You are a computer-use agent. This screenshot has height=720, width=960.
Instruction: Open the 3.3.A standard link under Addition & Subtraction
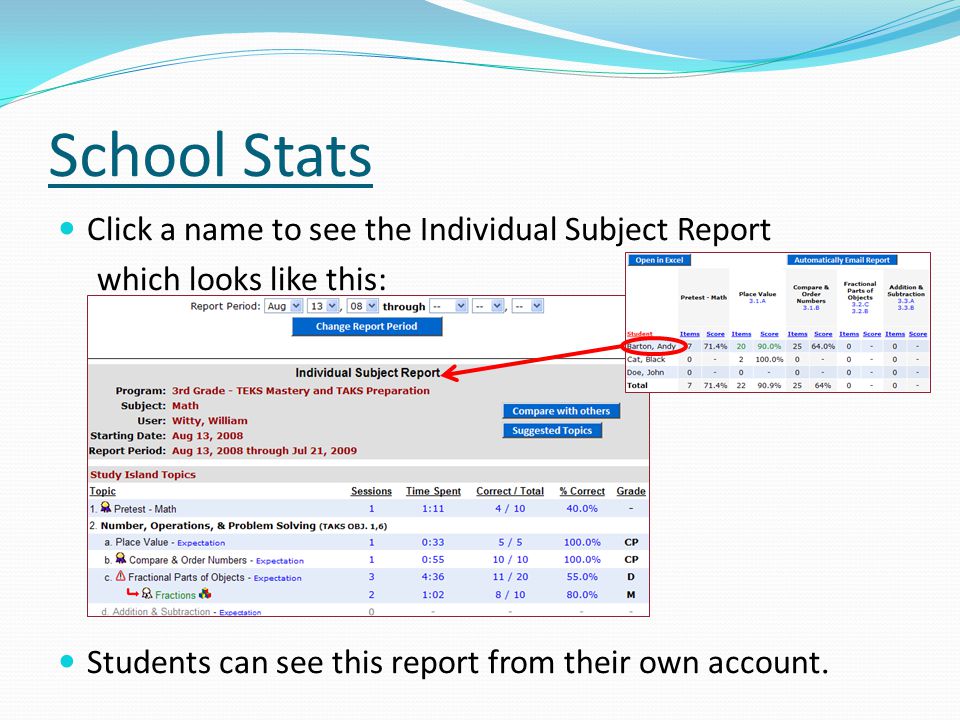(x=906, y=301)
